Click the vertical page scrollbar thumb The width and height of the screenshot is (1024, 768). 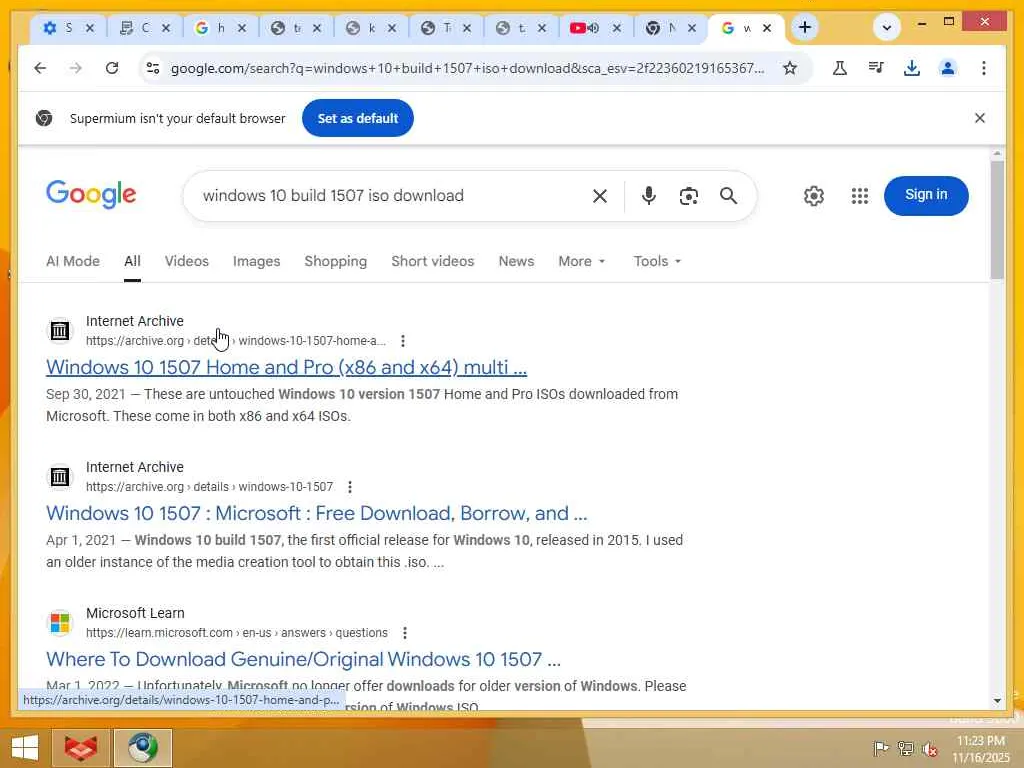(x=997, y=220)
